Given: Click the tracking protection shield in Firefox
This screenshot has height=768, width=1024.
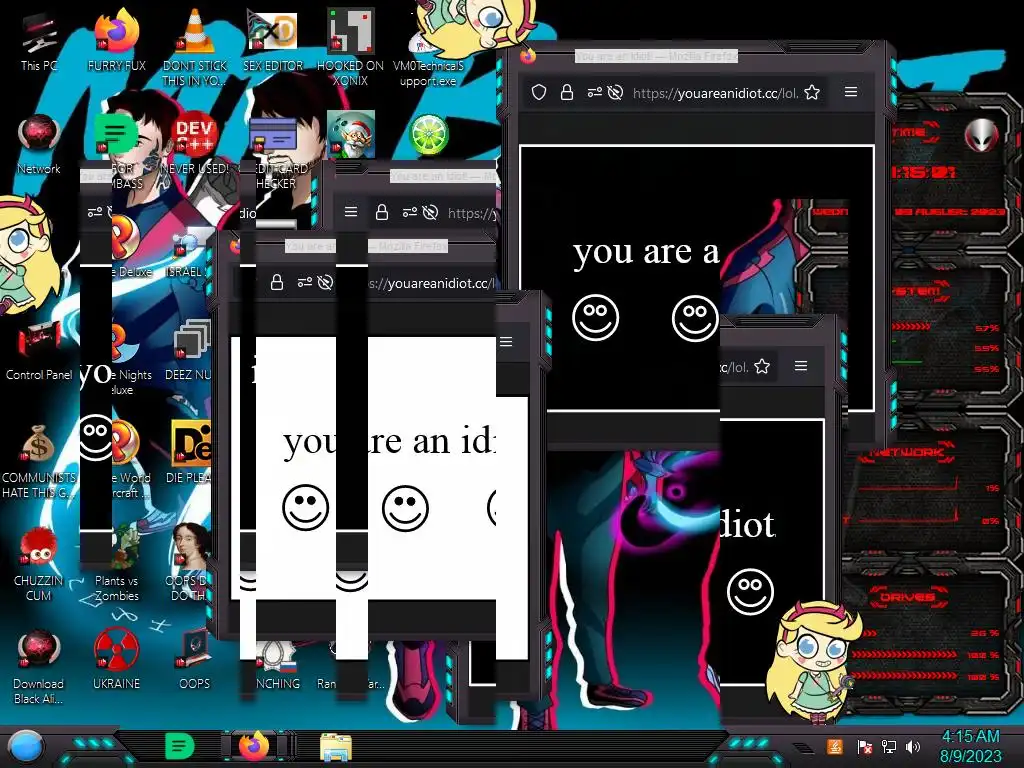Looking at the screenshot, I should [x=539, y=92].
